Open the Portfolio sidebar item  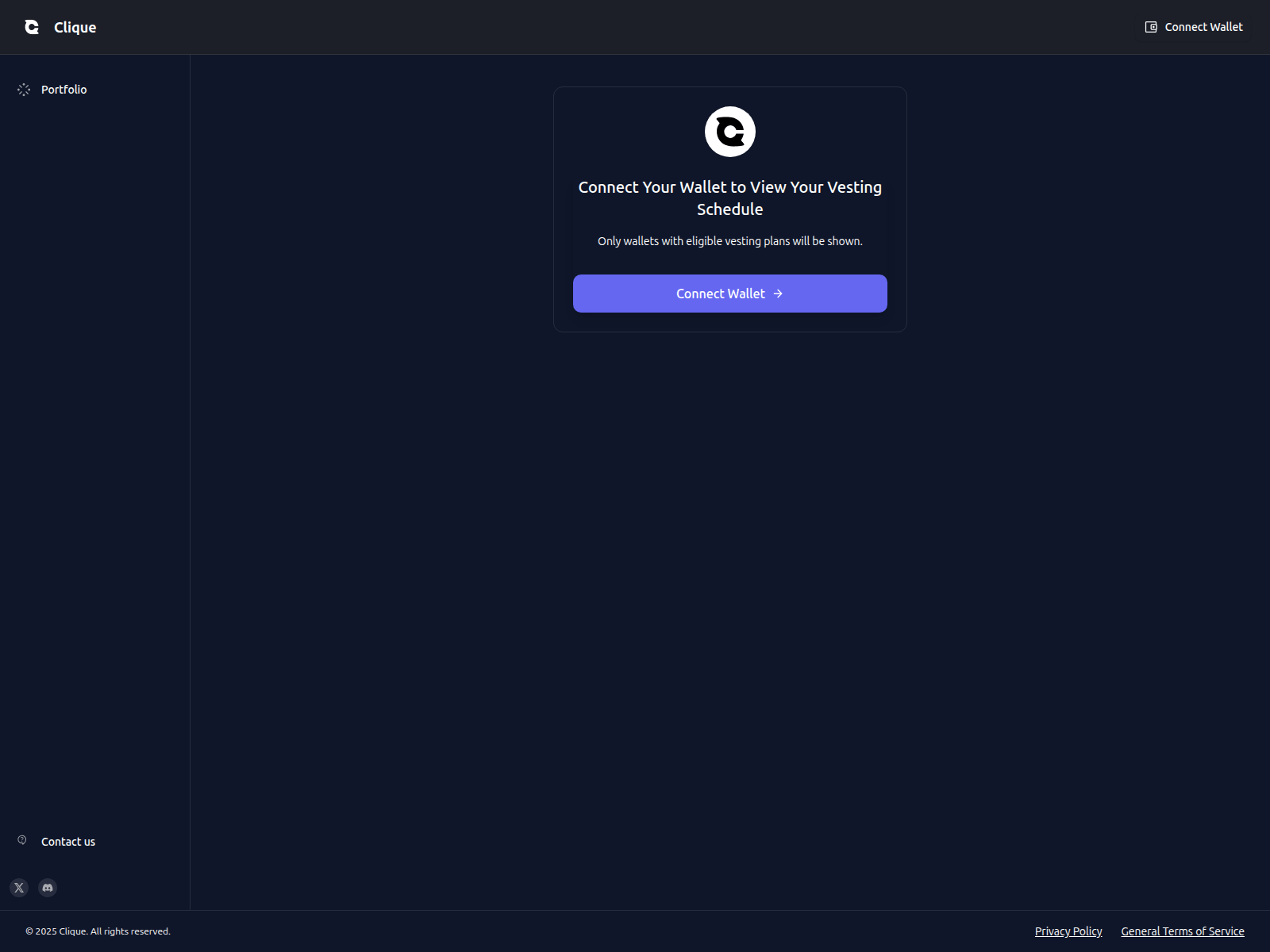tap(94, 90)
